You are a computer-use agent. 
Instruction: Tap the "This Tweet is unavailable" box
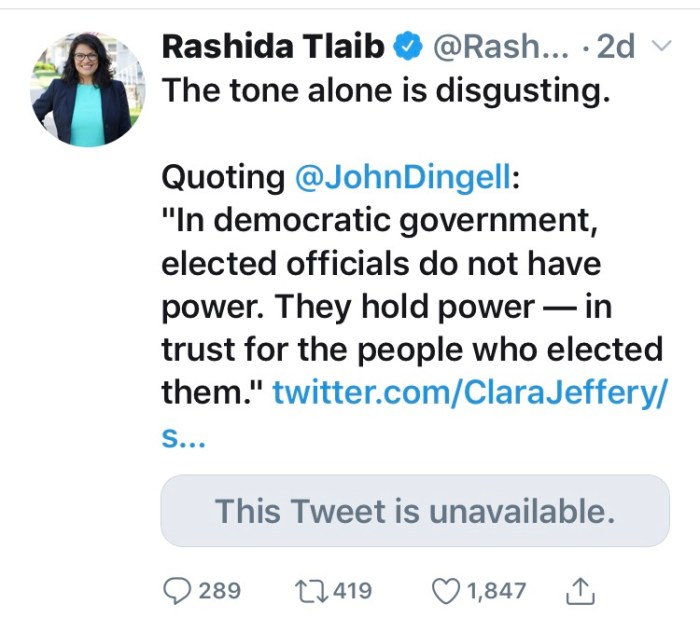pos(415,511)
